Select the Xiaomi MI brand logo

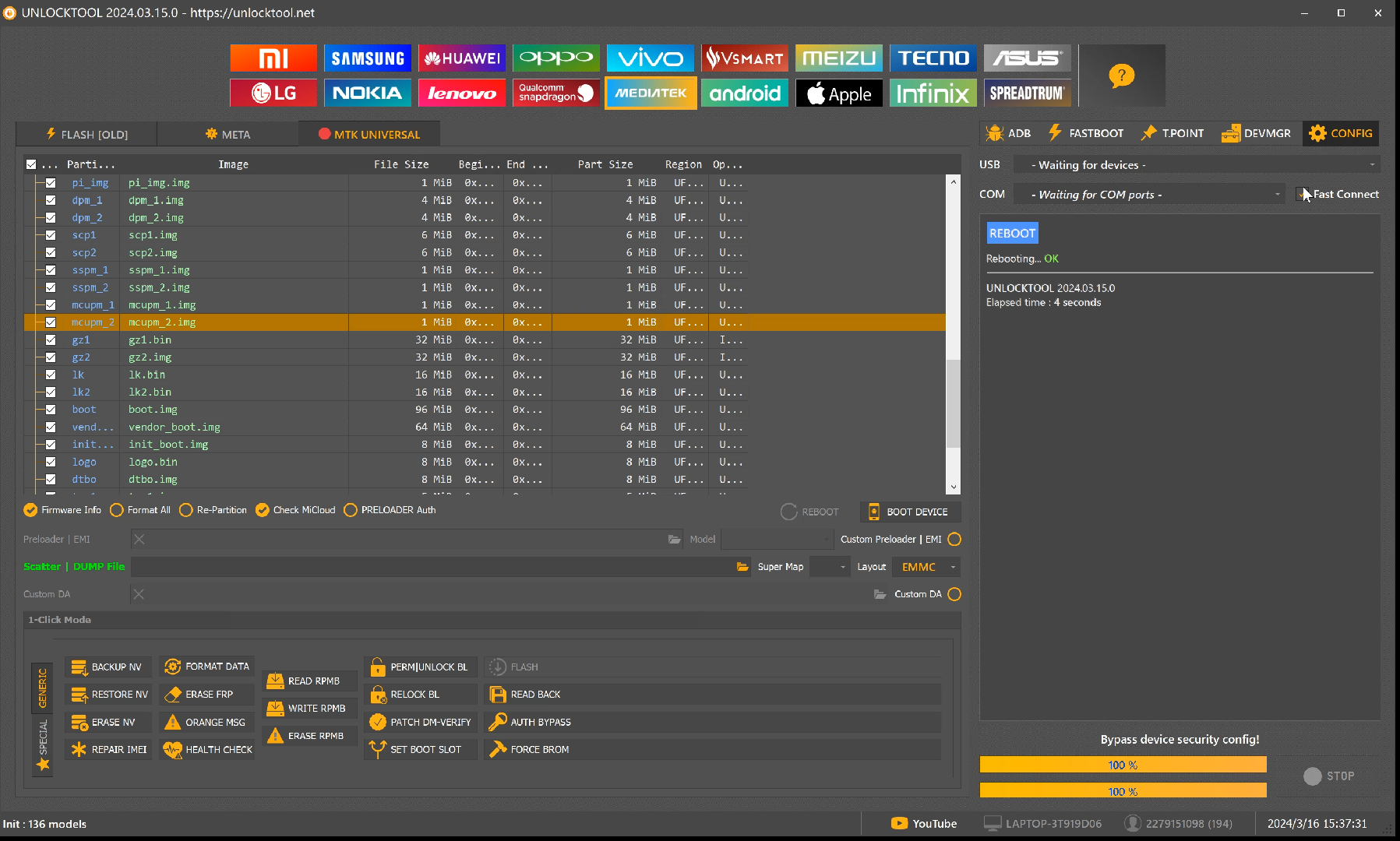click(x=273, y=58)
